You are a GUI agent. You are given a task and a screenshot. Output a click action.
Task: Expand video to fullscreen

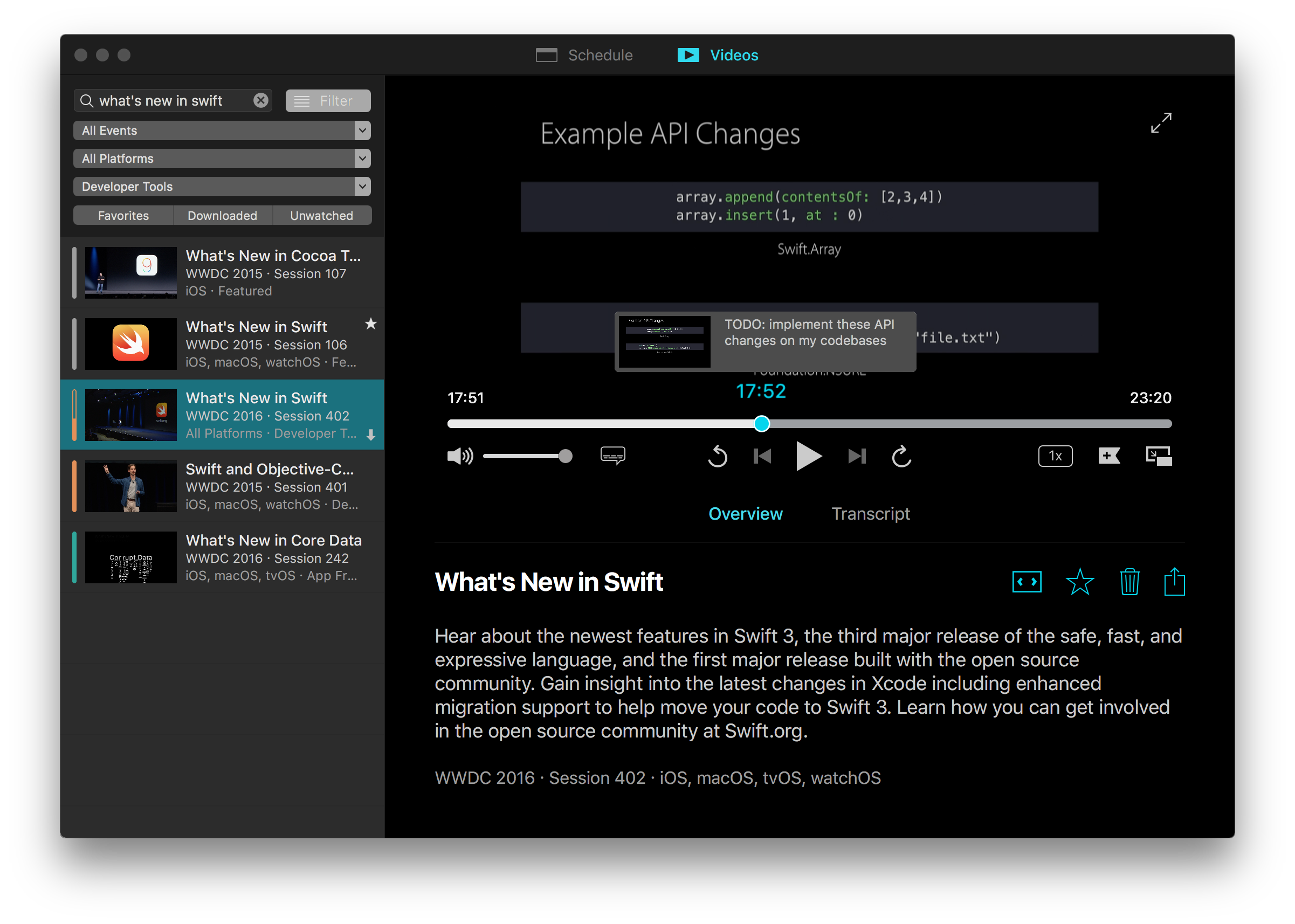click(x=1161, y=123)
